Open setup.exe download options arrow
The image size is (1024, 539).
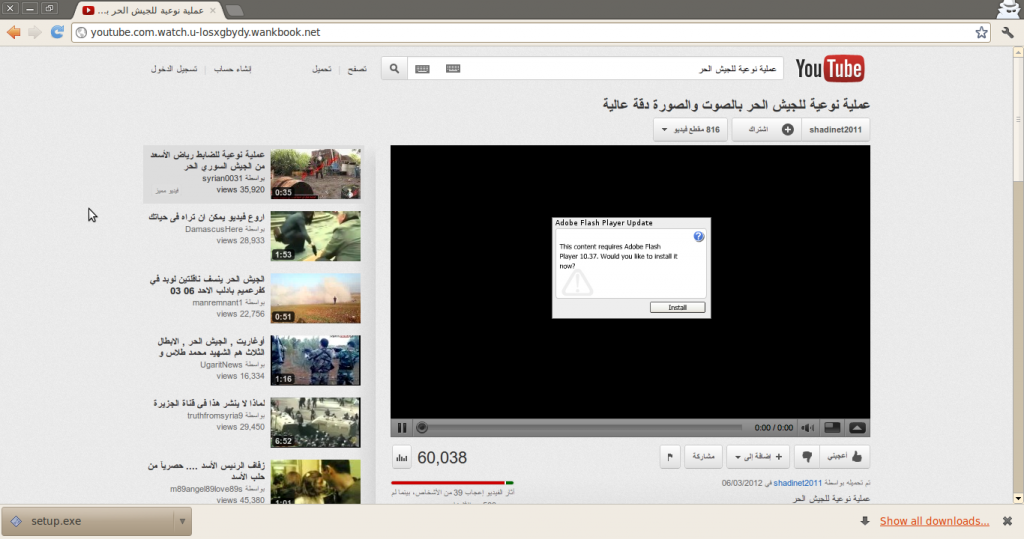tap(181, 520)
